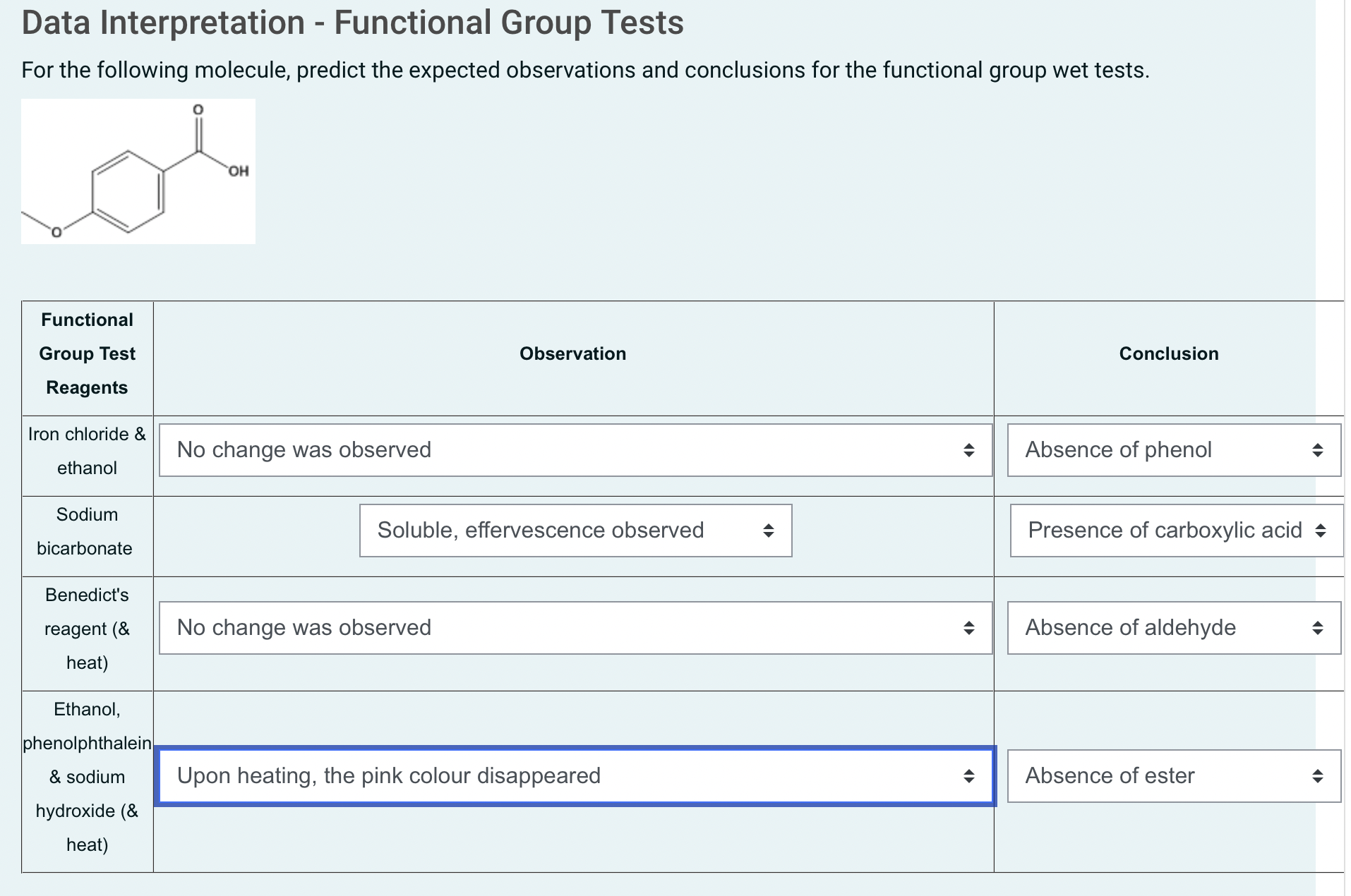Viewport: 1351px width, 896px height.
Task: Click the up-down arrows beside 'No change was observed'
Action: tap(971, 449)
